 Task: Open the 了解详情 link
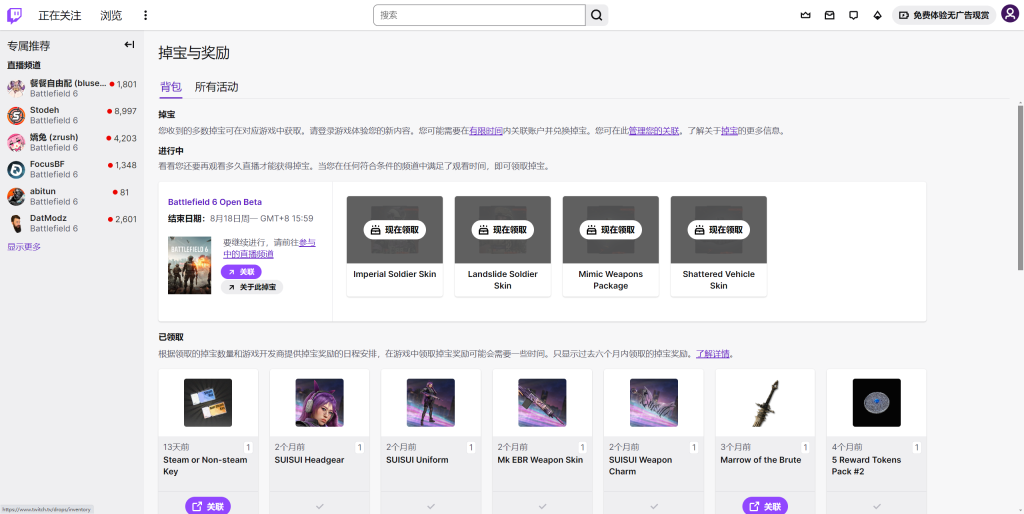click(712, 354)
